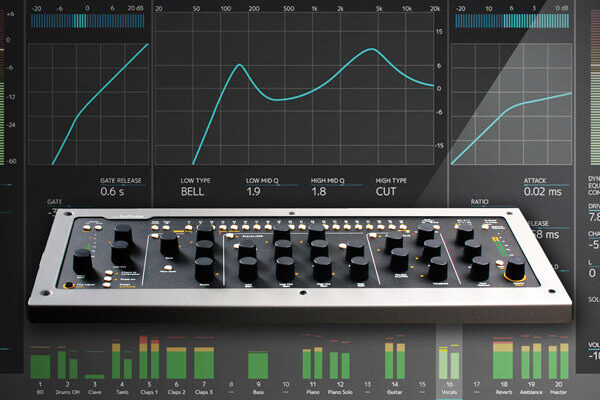Viewport: 600px width, 400px height.
Task: Click the Low Mid Q value 1.9
Action: click(x=253, y=191)
